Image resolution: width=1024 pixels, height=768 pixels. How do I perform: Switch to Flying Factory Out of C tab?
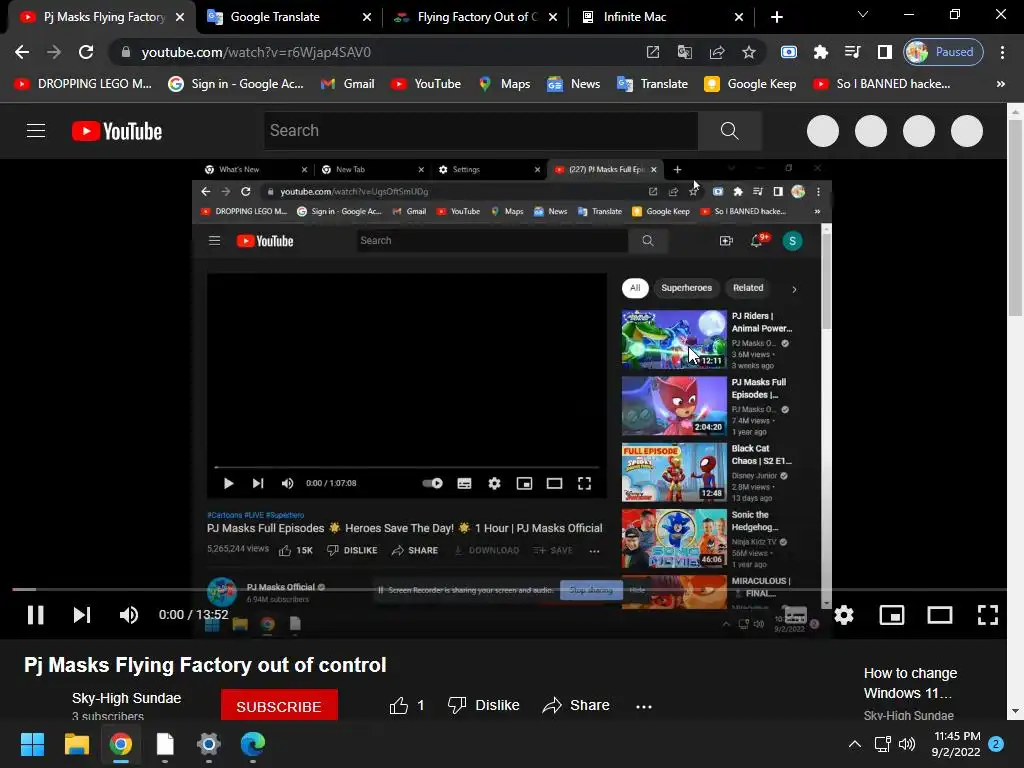(476, 17)
